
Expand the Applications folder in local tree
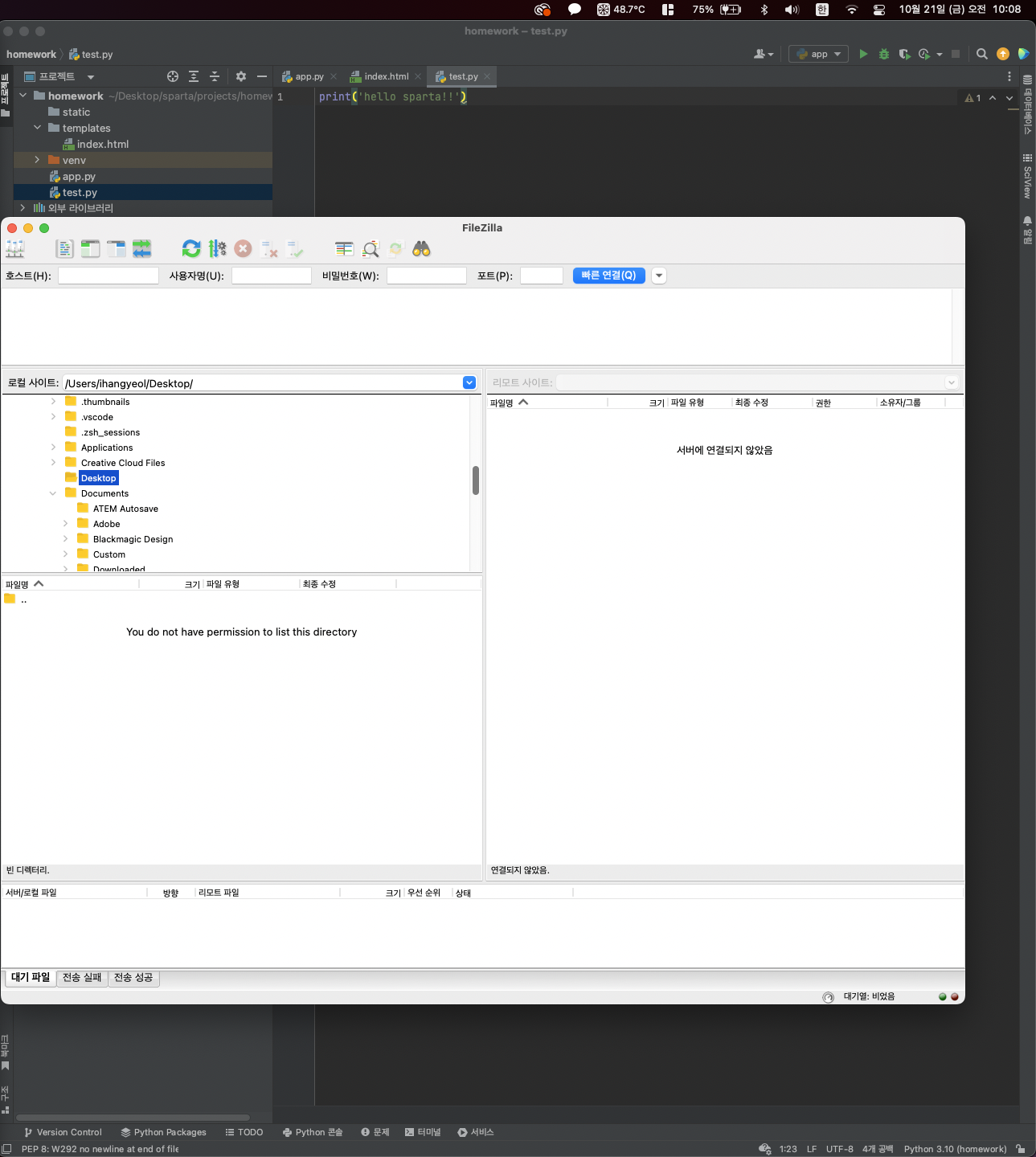53,448
